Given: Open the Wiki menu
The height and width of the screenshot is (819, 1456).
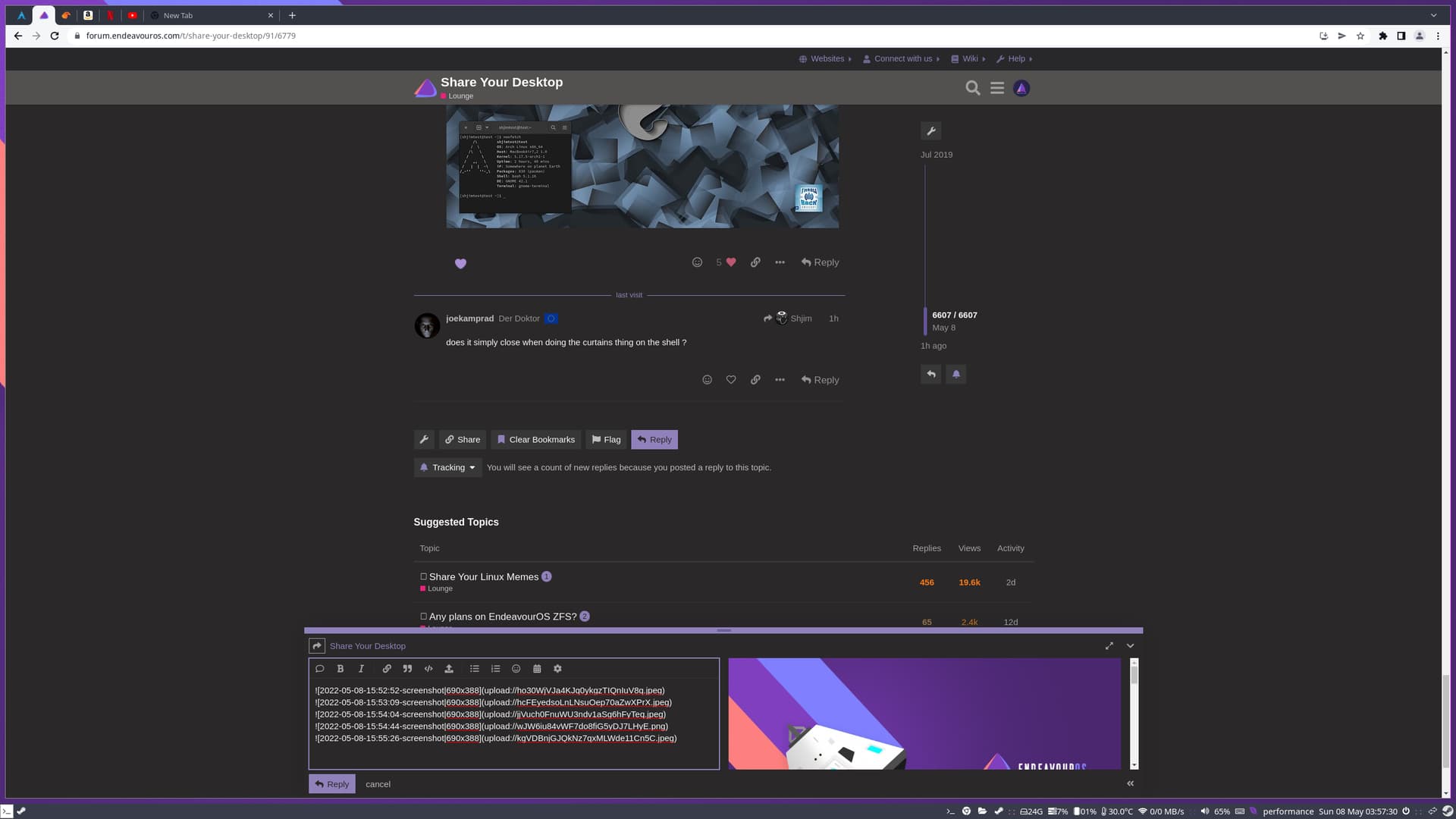Looking at the screenshot, I should coord(968,59).
